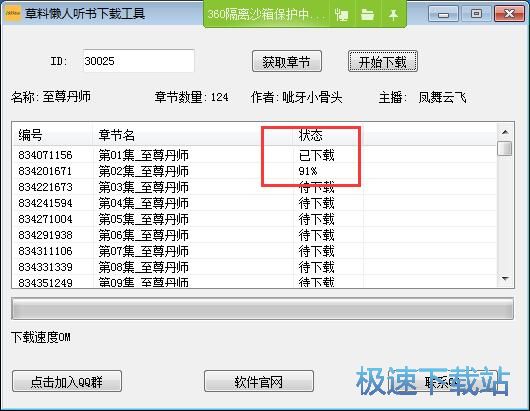
Task: Click the 360 sandbox monitor icon
Action: click(x=341, y=15)
